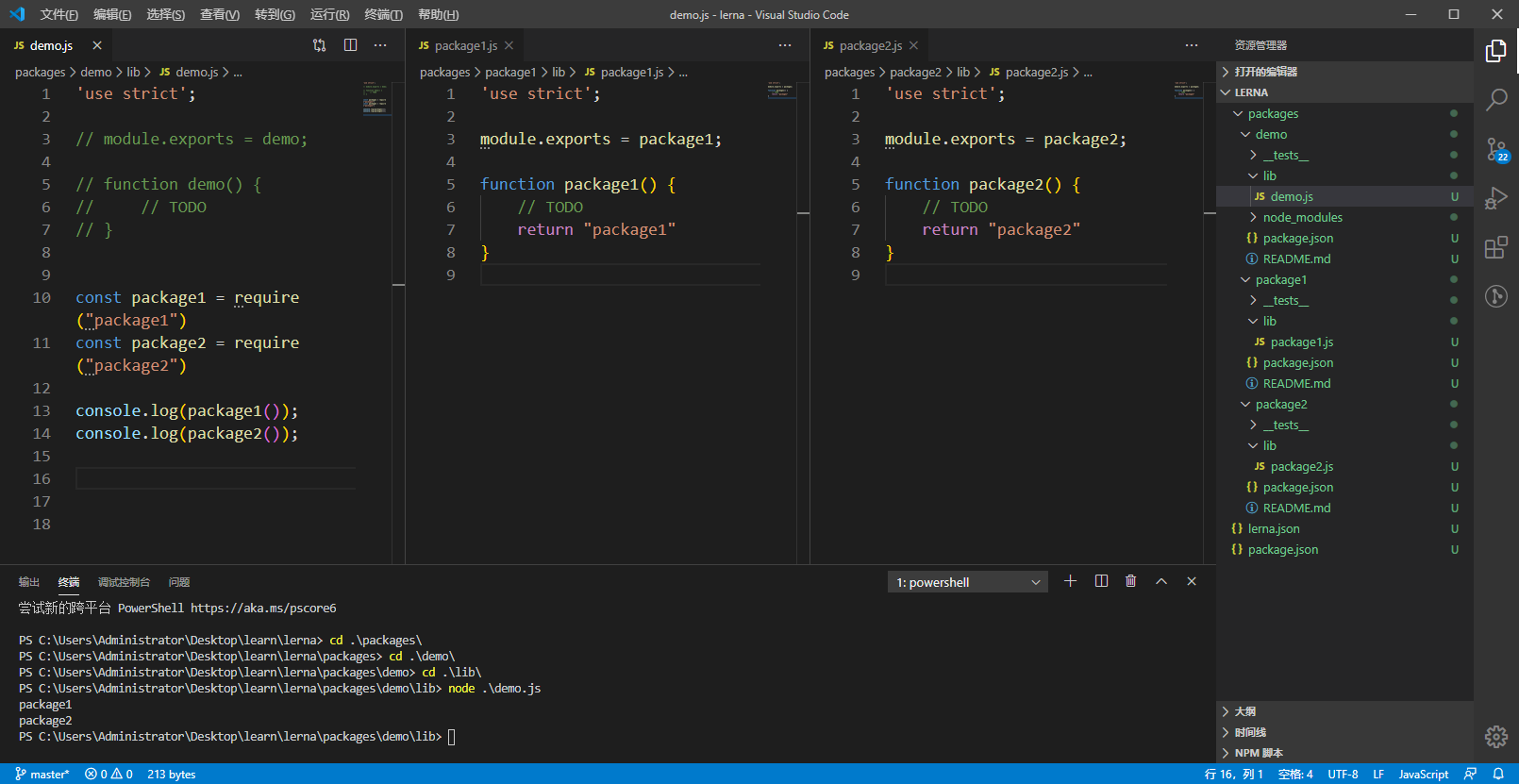The image size is (1519, 784).
Task: Open notifications bell in status bar
Action: coord(1498,774)
